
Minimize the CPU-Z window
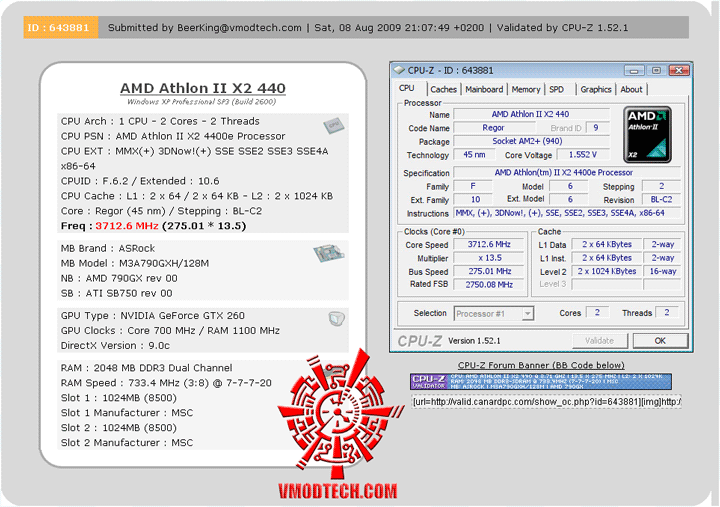tap(634, 71)
